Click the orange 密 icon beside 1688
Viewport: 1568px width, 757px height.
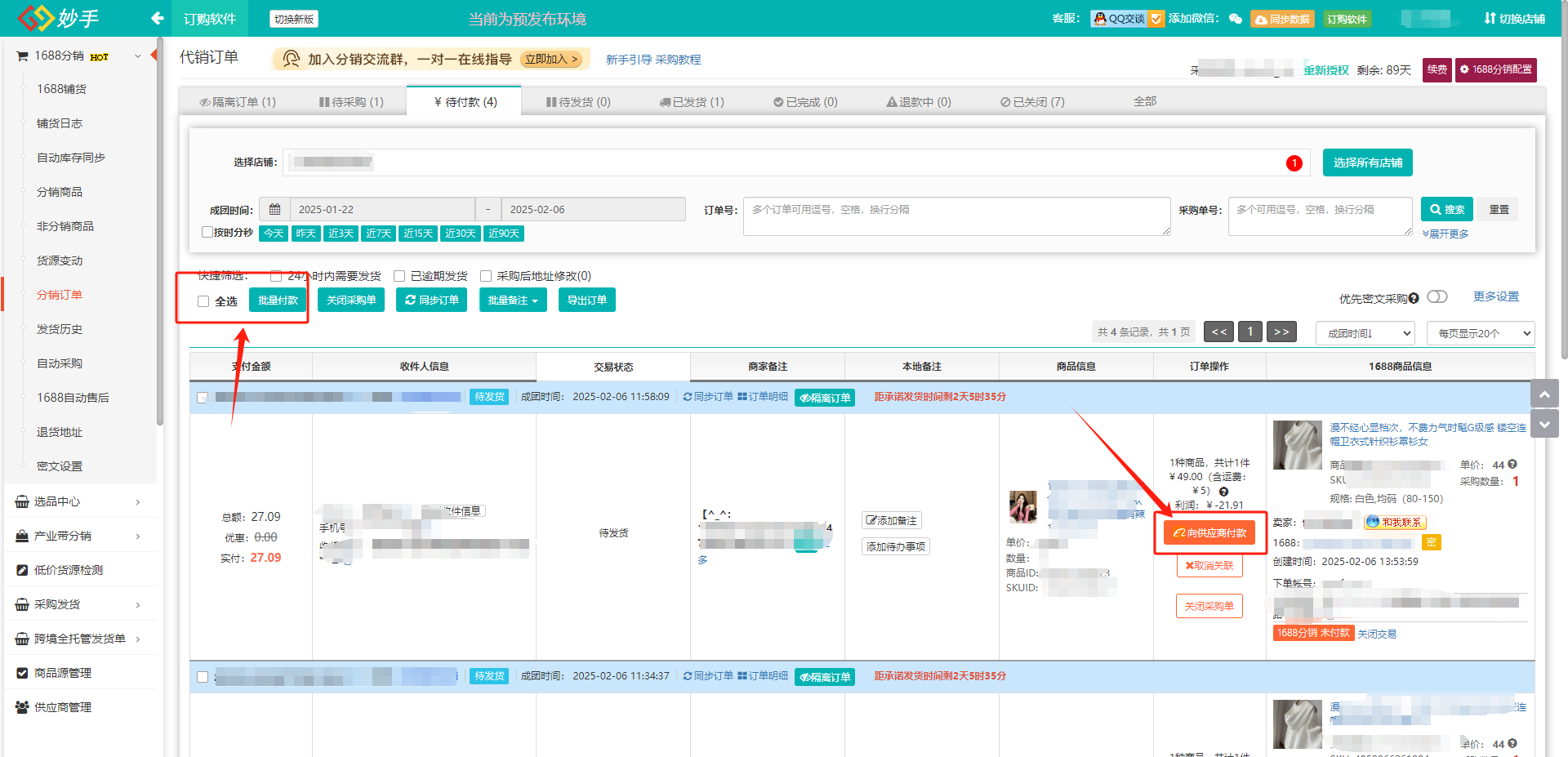pyautogui.click(x=1431, y=542)
